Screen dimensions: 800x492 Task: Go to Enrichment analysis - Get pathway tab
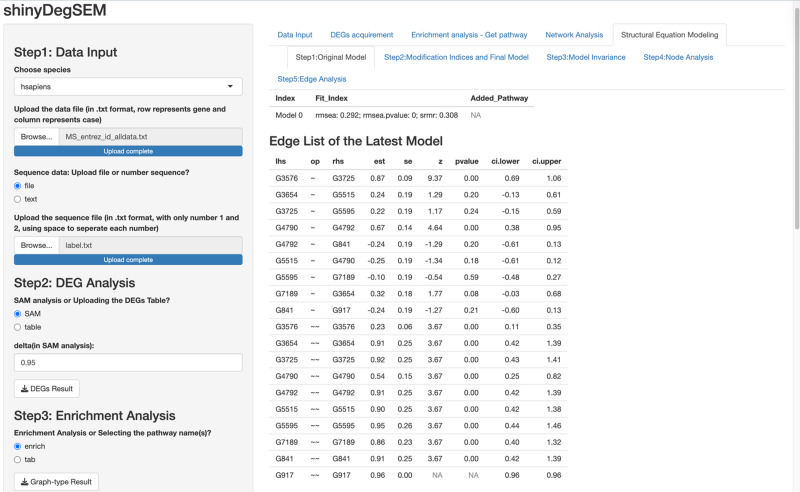tap(469, 35)
